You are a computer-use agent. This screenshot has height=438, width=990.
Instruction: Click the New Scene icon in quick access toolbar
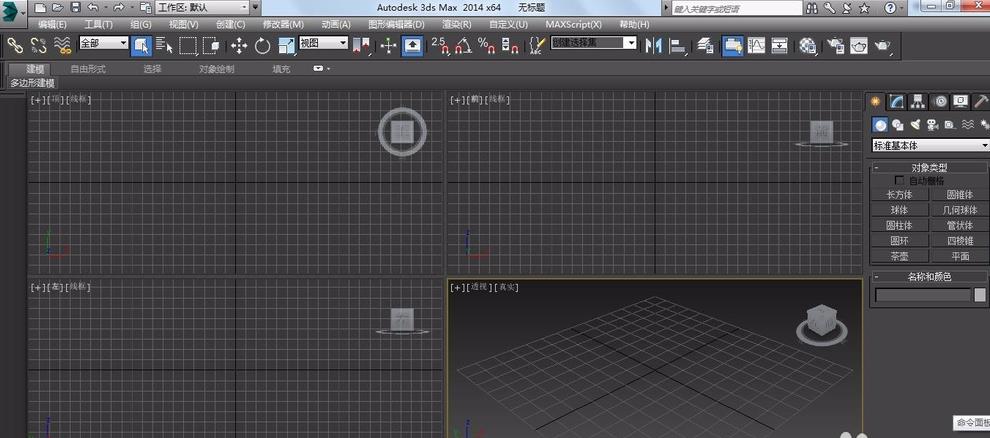click(40, 8)
